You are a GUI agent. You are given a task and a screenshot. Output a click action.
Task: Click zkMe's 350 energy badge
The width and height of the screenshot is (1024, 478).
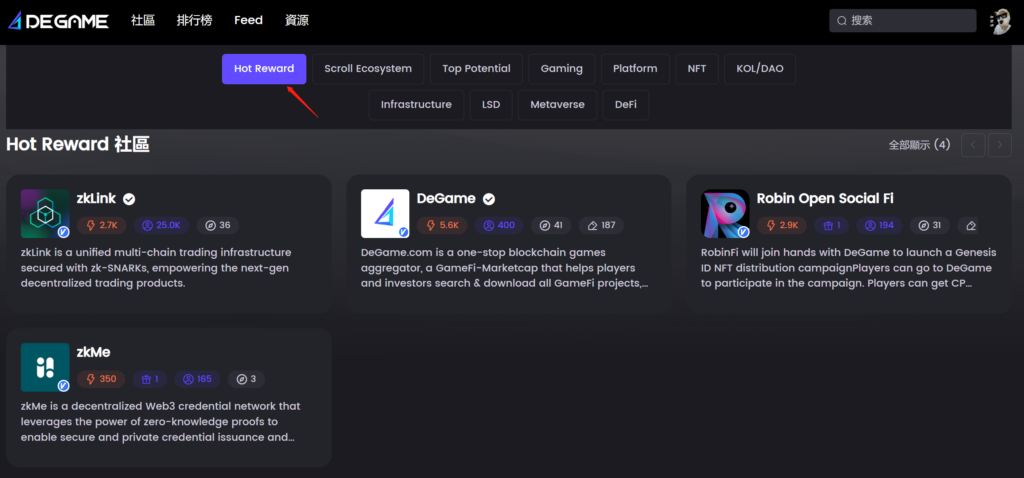(101, 379)
